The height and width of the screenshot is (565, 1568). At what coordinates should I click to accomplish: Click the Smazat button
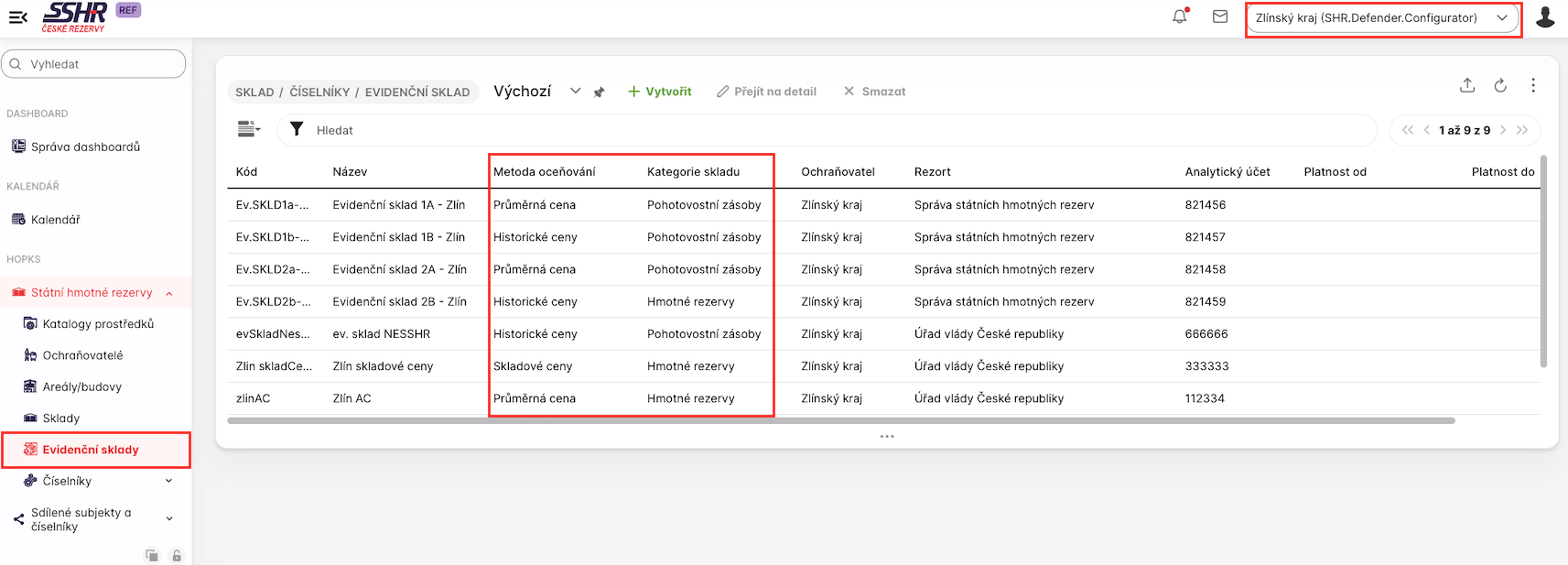pos(874,92)
